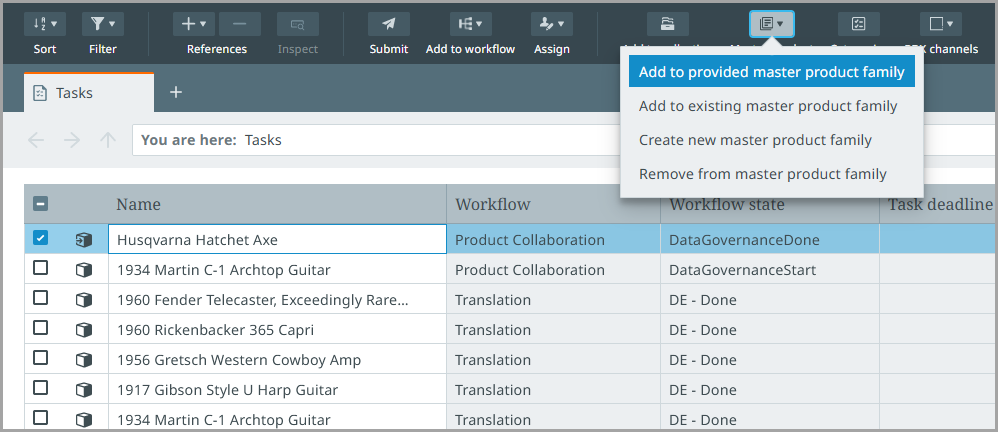Click the forward navigation arrow

(x=72, y=140)
